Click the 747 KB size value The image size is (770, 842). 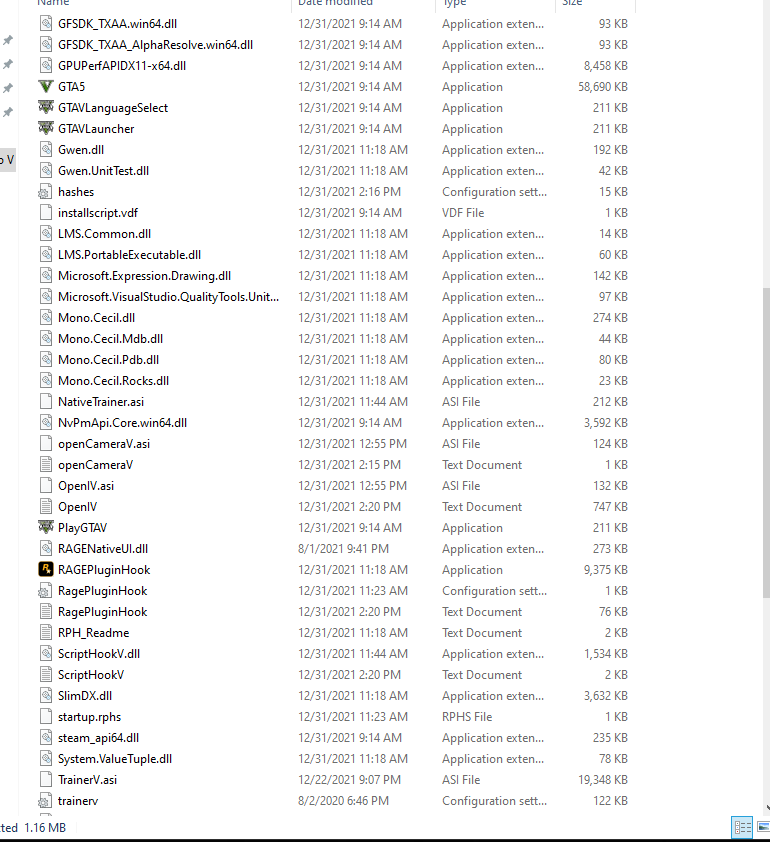609,506
